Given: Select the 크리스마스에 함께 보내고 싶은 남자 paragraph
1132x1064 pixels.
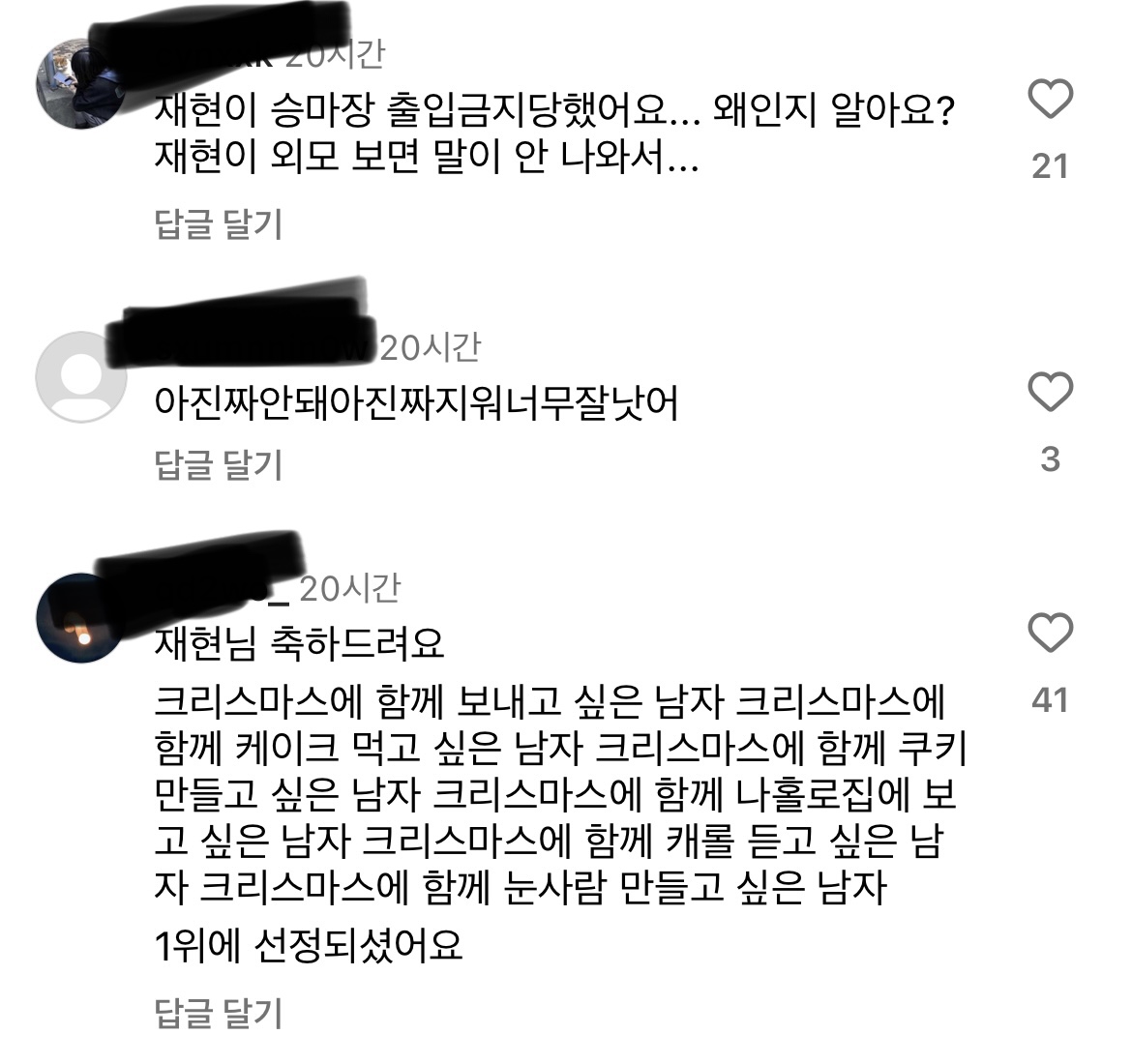Looking at the screenshot, I should (x=560, y=794).
